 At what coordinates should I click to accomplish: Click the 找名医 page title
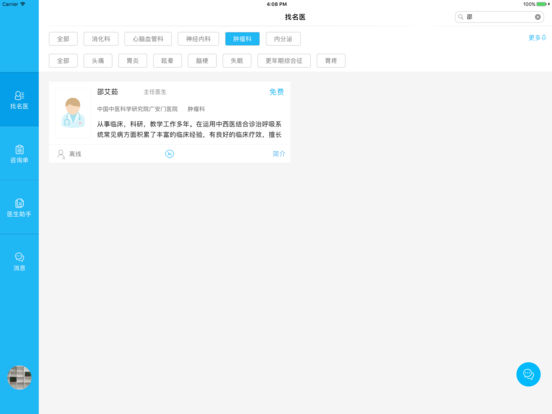click(295, 17)
